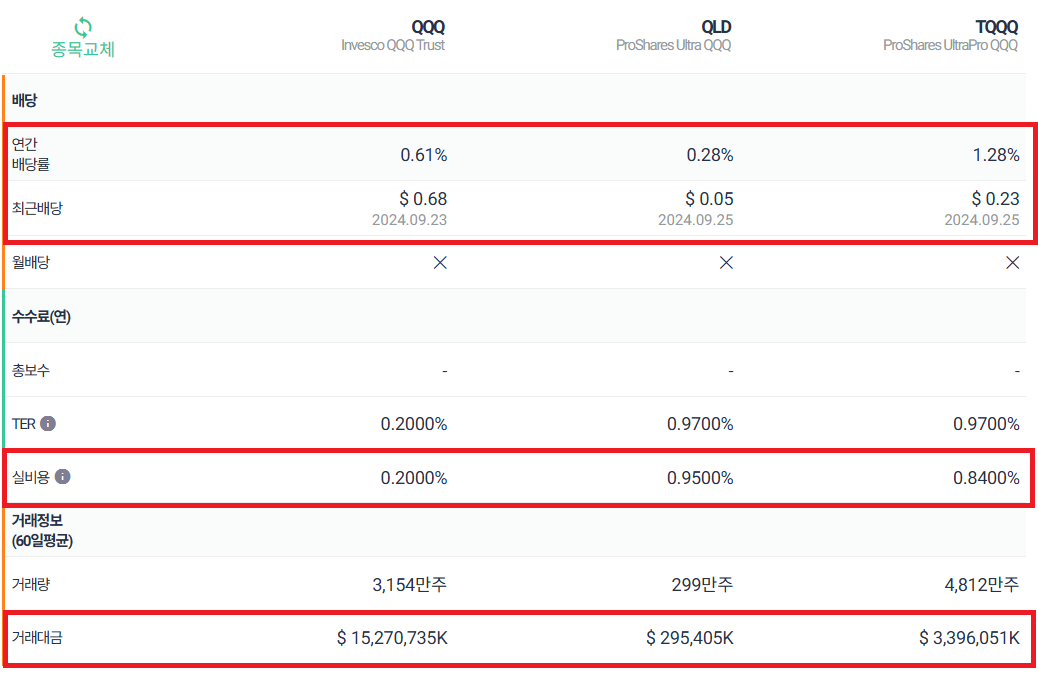The height and width of the screenshot is (679, 1038).
Task: Click the dividend date 2024.09.23
Action: coord(409,220)
